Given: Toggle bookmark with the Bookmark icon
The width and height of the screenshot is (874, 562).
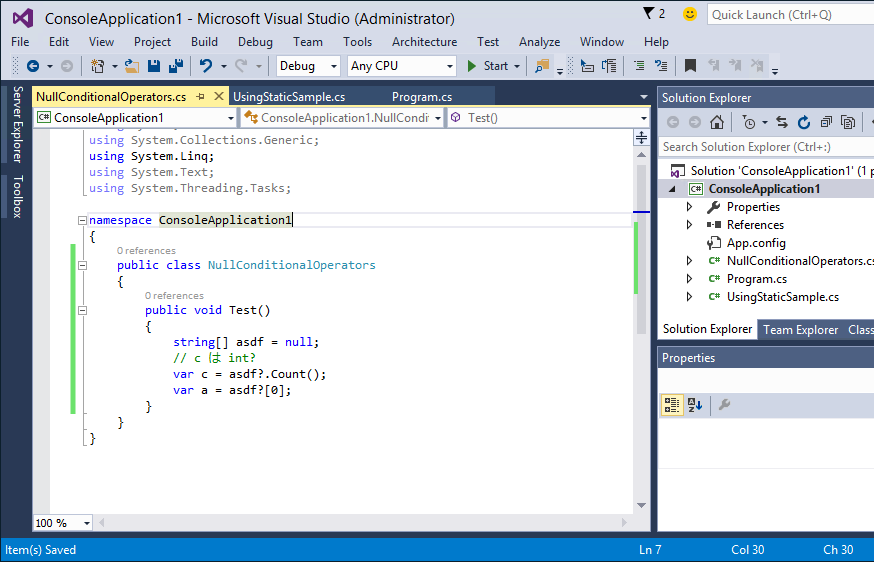Looking at the screenshot, I should point(690,66).
